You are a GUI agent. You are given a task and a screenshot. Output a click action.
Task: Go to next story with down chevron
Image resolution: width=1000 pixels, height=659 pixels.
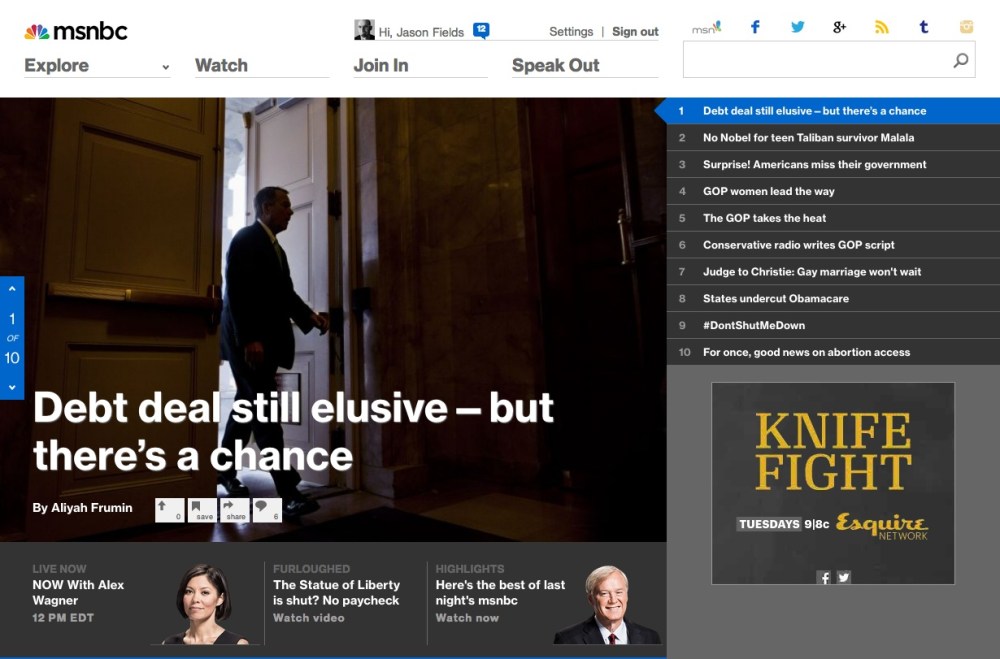[12, 387]
